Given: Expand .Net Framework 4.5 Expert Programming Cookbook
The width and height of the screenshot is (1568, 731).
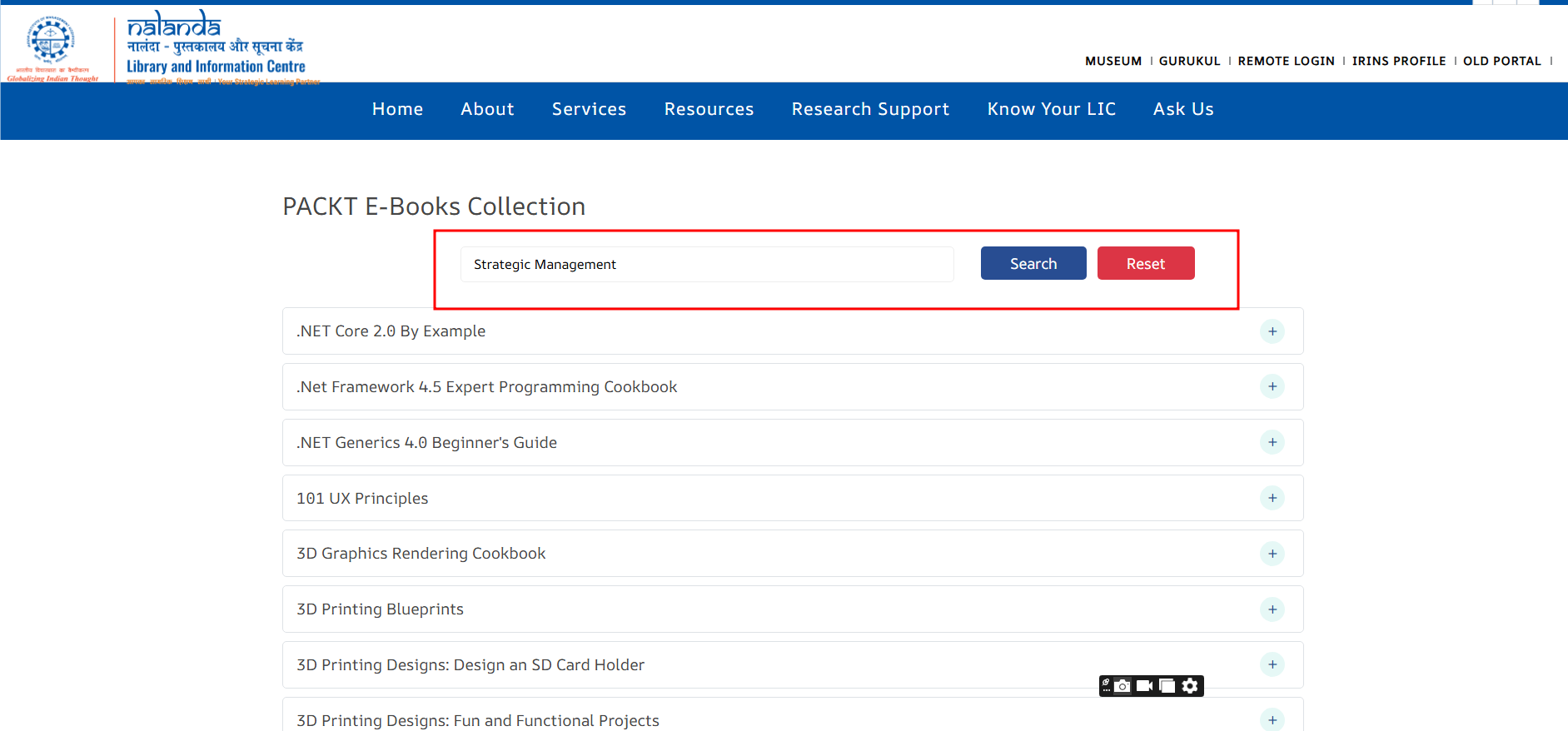Looking at the screenshot, I should pos(1272,386).
